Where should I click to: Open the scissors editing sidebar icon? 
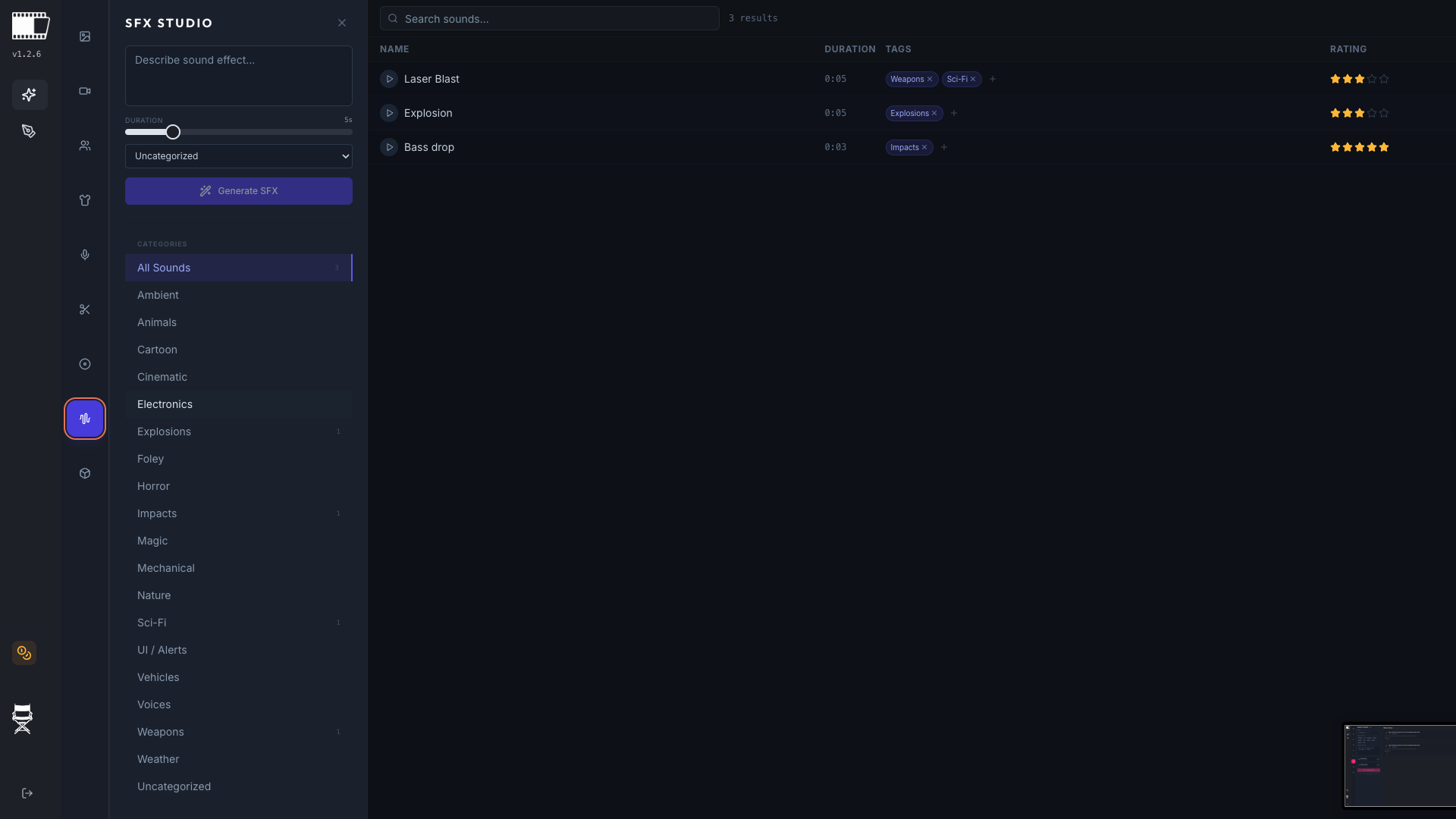[85, 309]
